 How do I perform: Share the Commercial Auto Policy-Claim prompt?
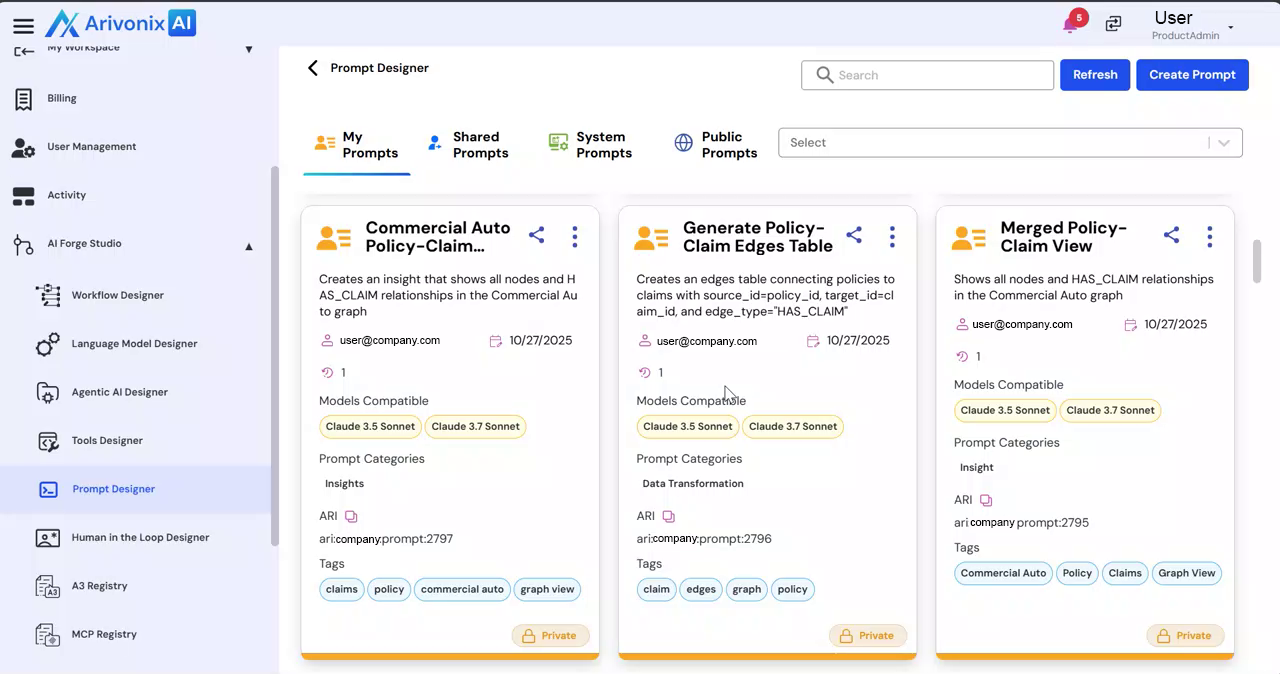[537, 235]
